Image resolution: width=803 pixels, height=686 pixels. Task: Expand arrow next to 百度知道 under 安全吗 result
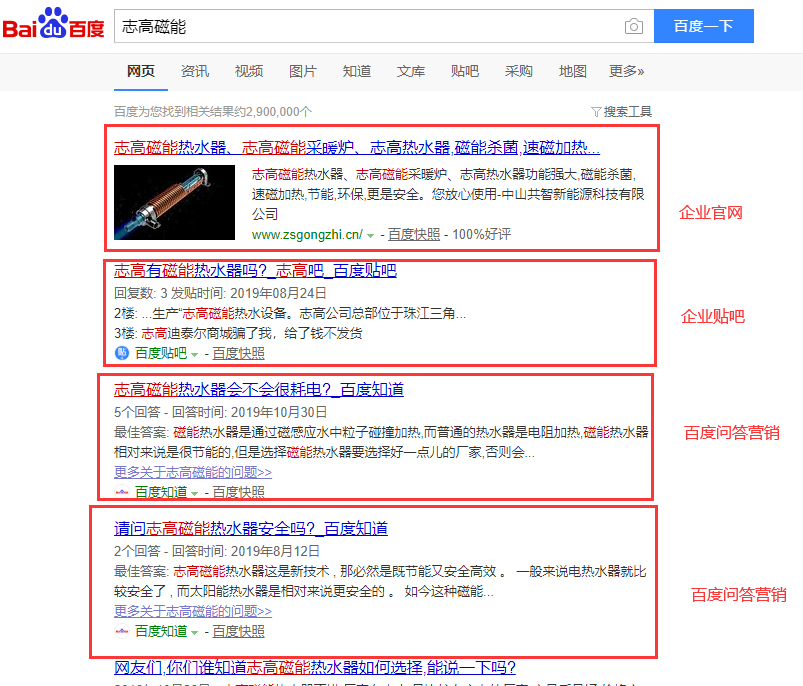click(x=195, y=633)
